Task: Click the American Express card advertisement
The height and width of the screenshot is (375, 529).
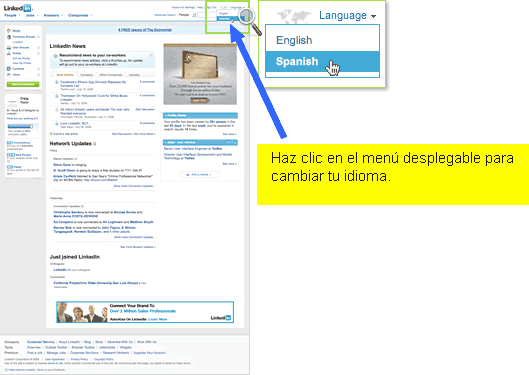Action: click(x=200, y=74)
